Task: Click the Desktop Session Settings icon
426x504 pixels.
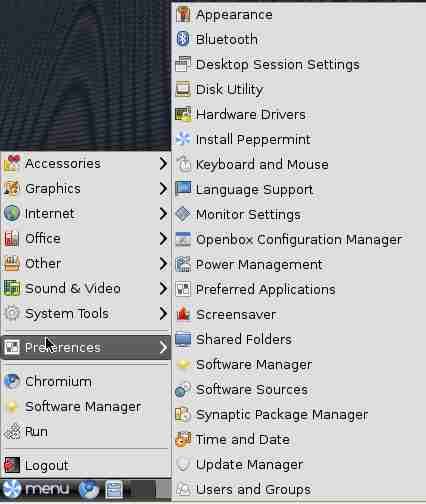Action: [183, 64]
